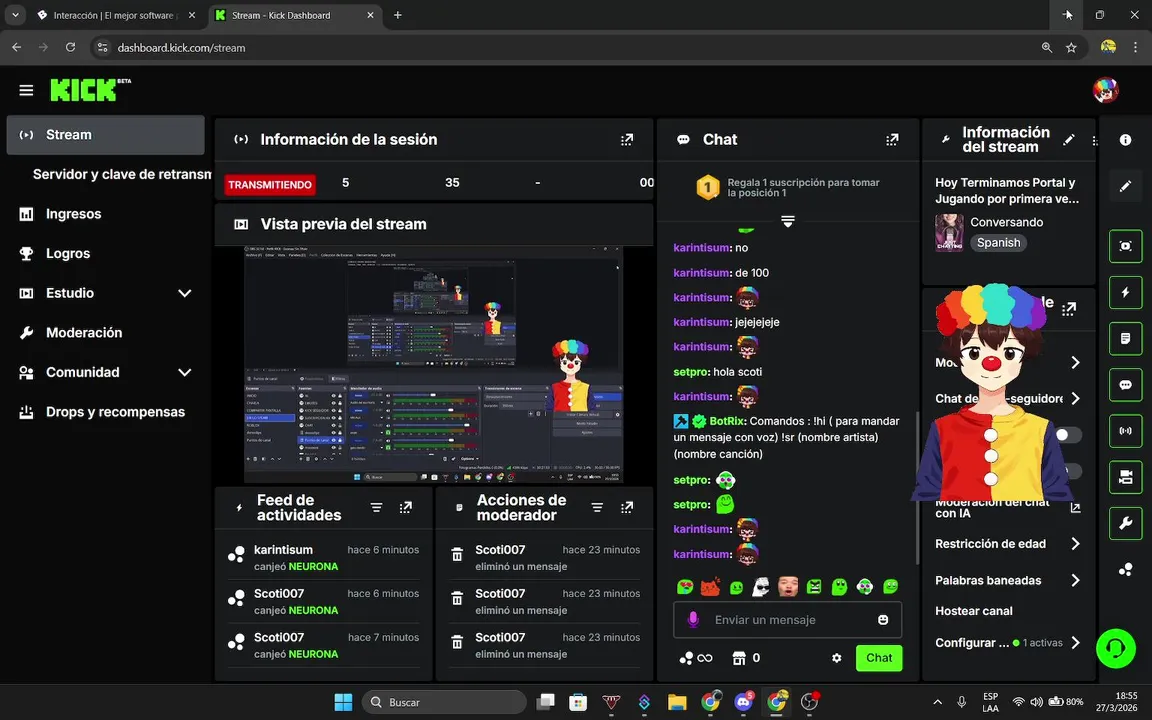This screenshot has height=720, width=1152.
Task: Toggle the upper switch partly hidden by the avatar
Action: tap(1067, 435)
